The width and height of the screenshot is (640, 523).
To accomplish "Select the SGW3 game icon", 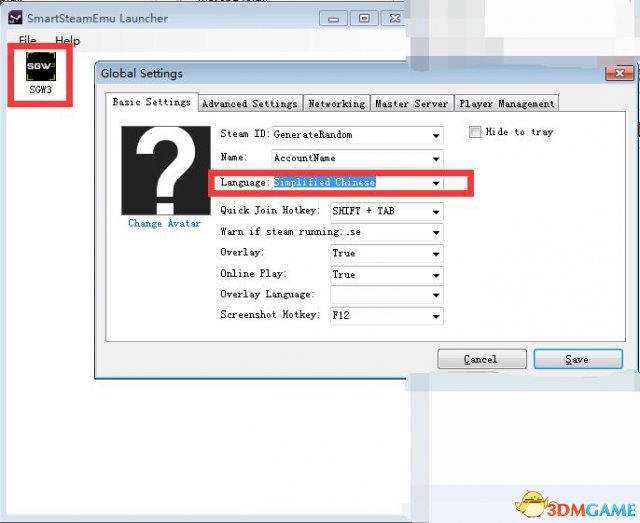I will coord(40,68).
